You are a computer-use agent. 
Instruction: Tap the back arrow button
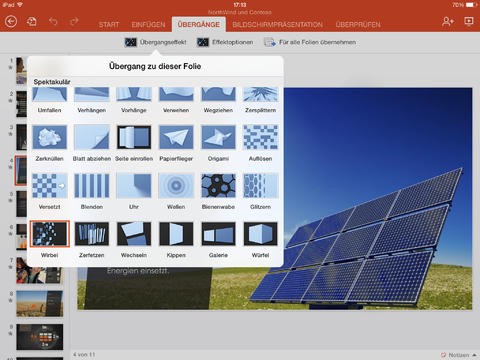11,22
